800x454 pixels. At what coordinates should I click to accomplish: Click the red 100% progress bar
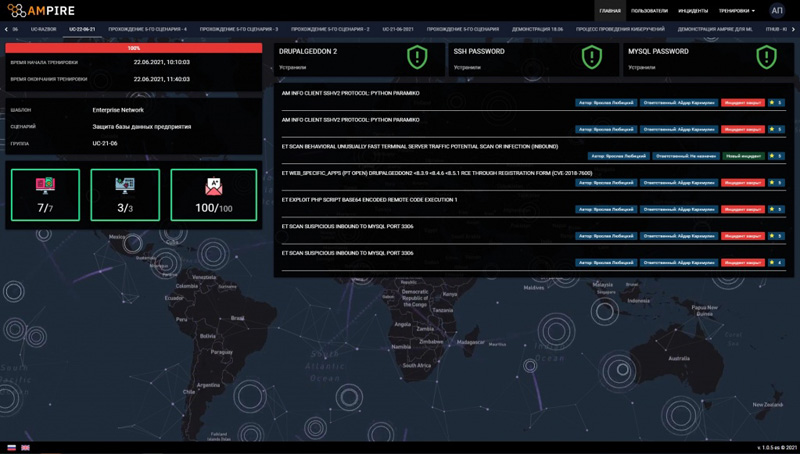(134, 48)
